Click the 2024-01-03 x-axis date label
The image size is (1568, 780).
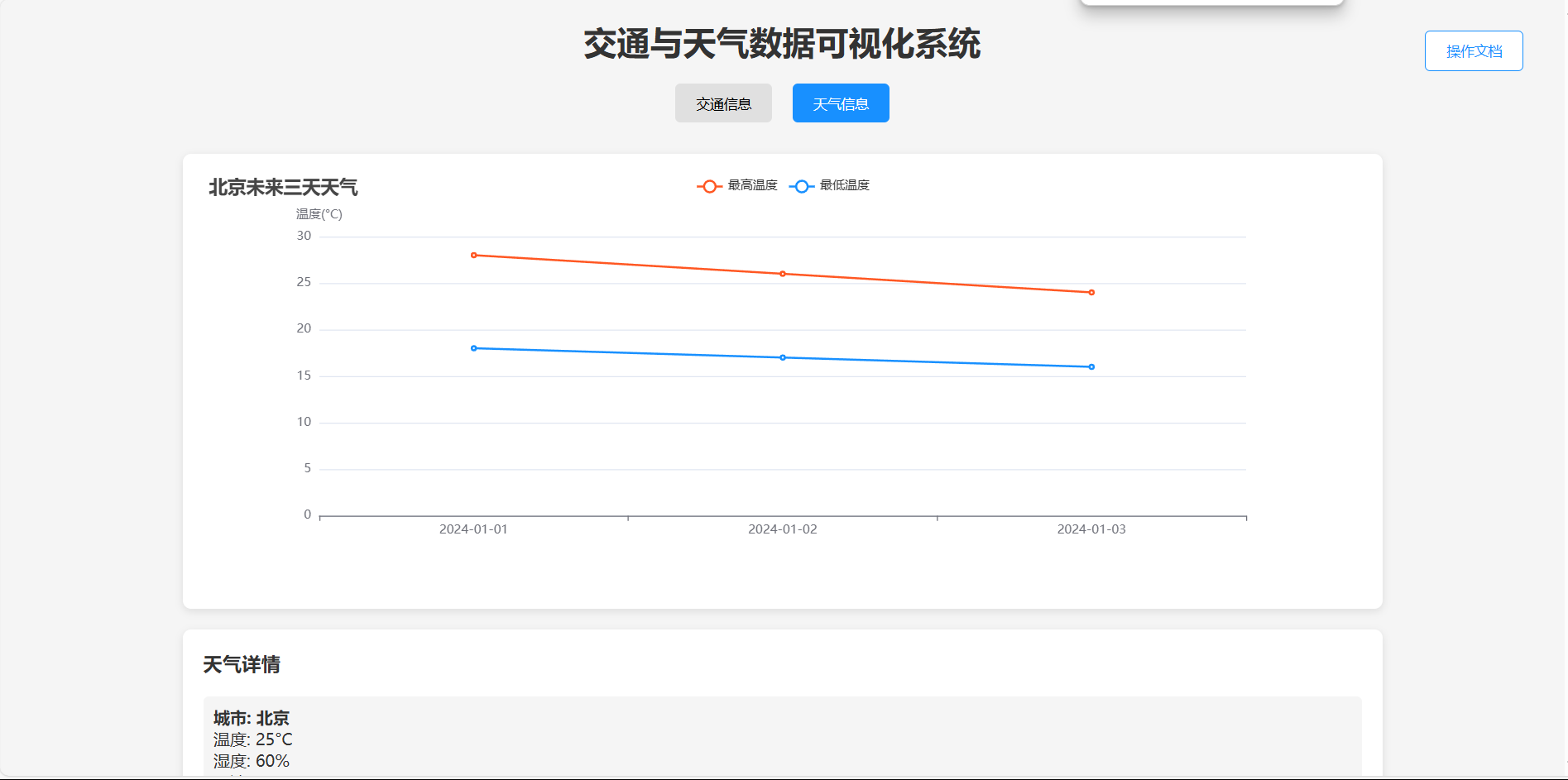(x=1091, y=529)
